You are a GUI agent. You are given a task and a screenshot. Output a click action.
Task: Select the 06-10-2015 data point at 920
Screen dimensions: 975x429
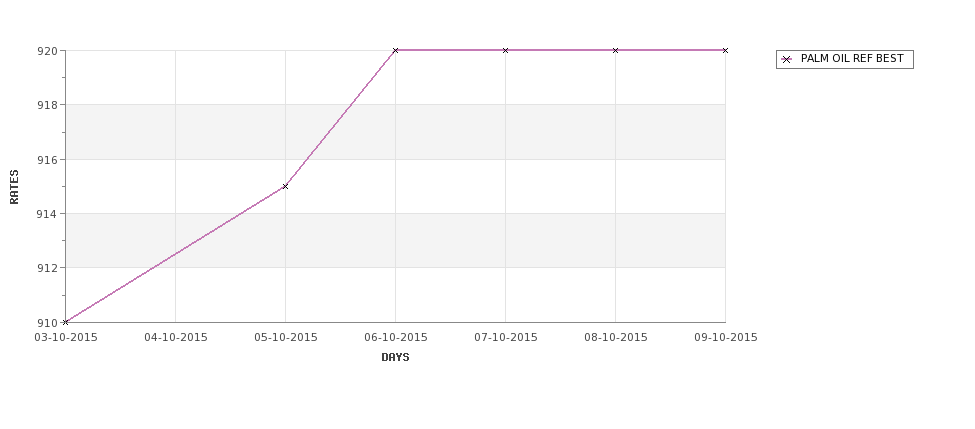[395, 50]
